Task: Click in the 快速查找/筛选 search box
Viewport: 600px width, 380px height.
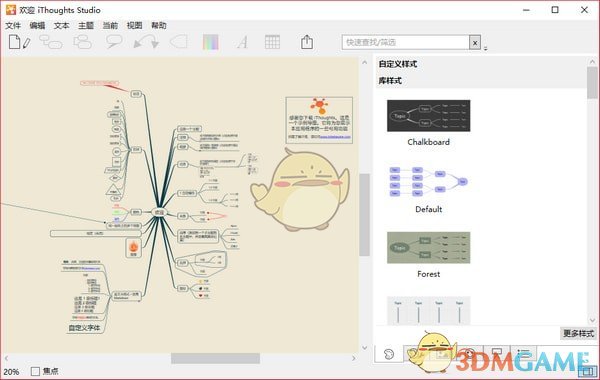Action: click(406, 42)
